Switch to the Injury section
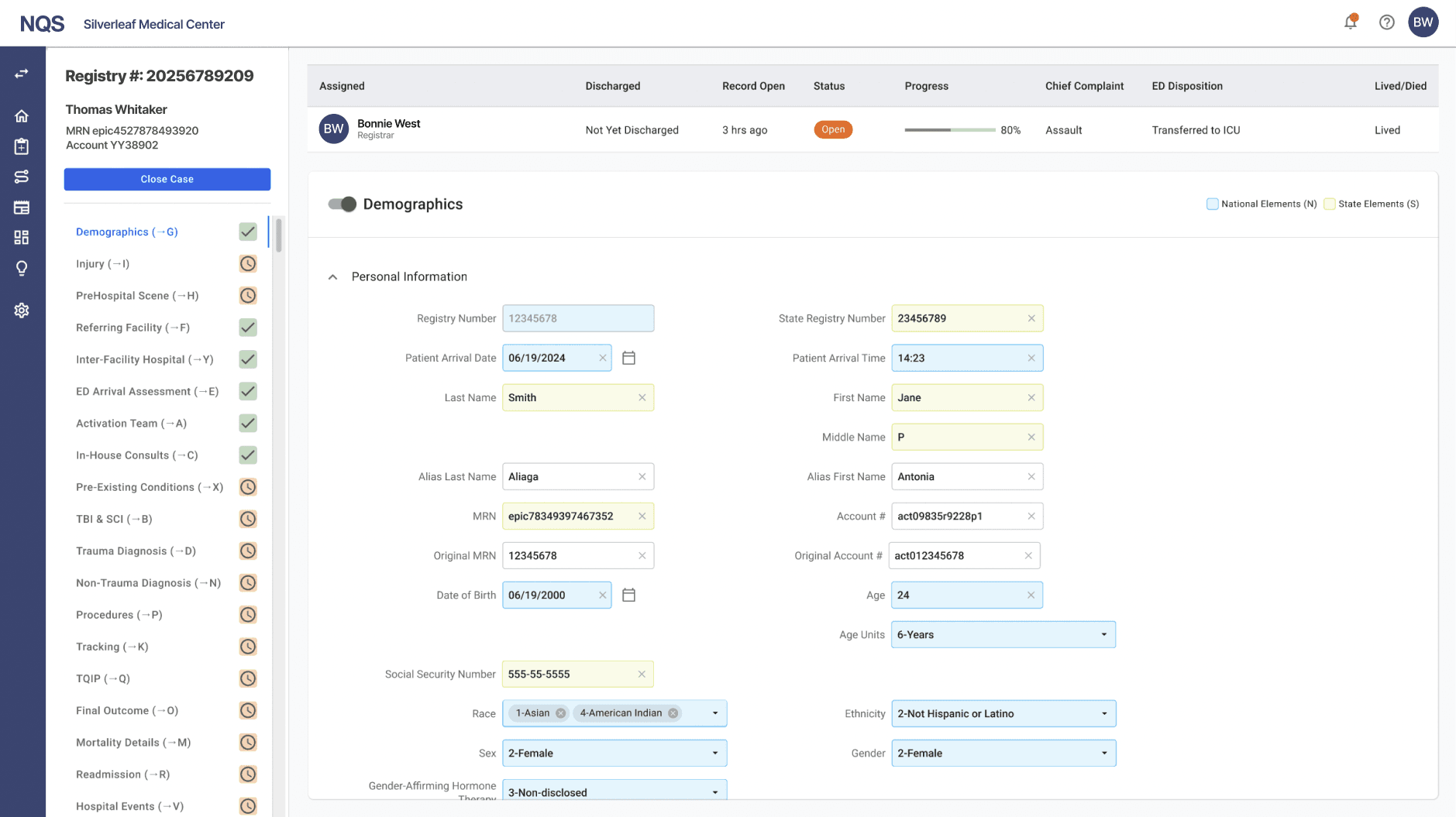The width and height of the screenshot is (1456, 817). coord(102,263)
